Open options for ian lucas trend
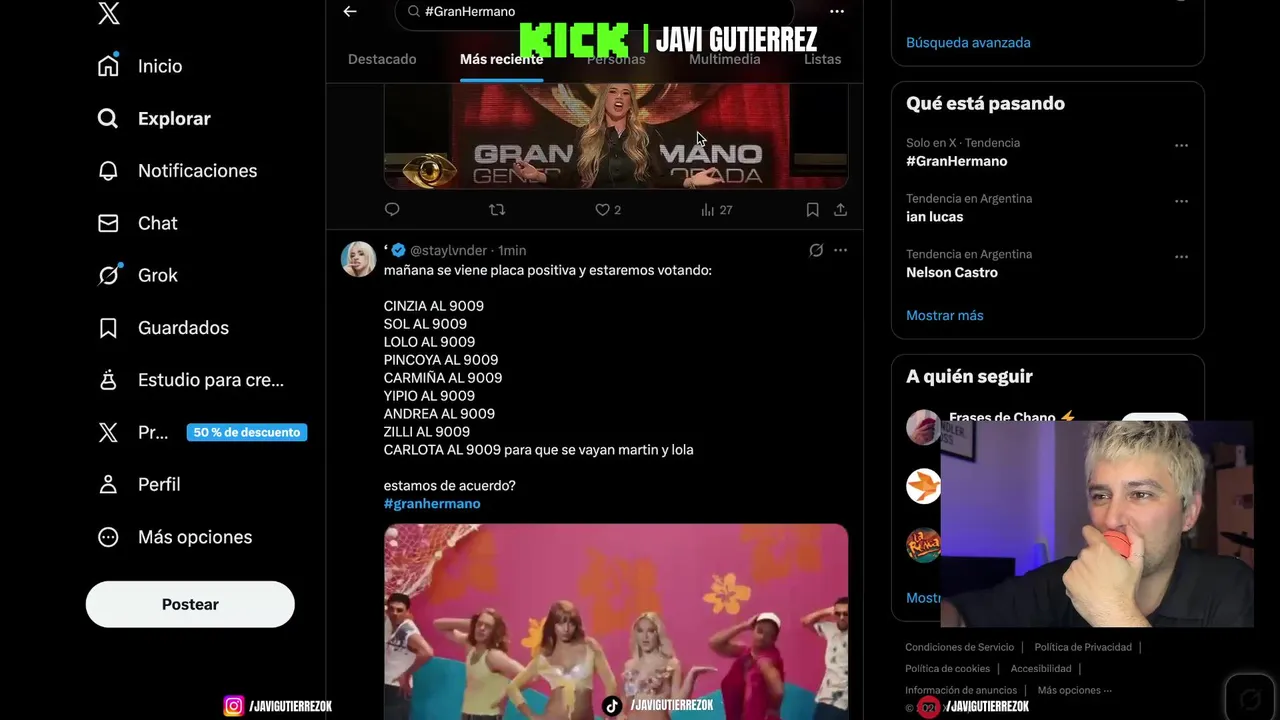The image size is (1280, 720). tap(1181, 201)
